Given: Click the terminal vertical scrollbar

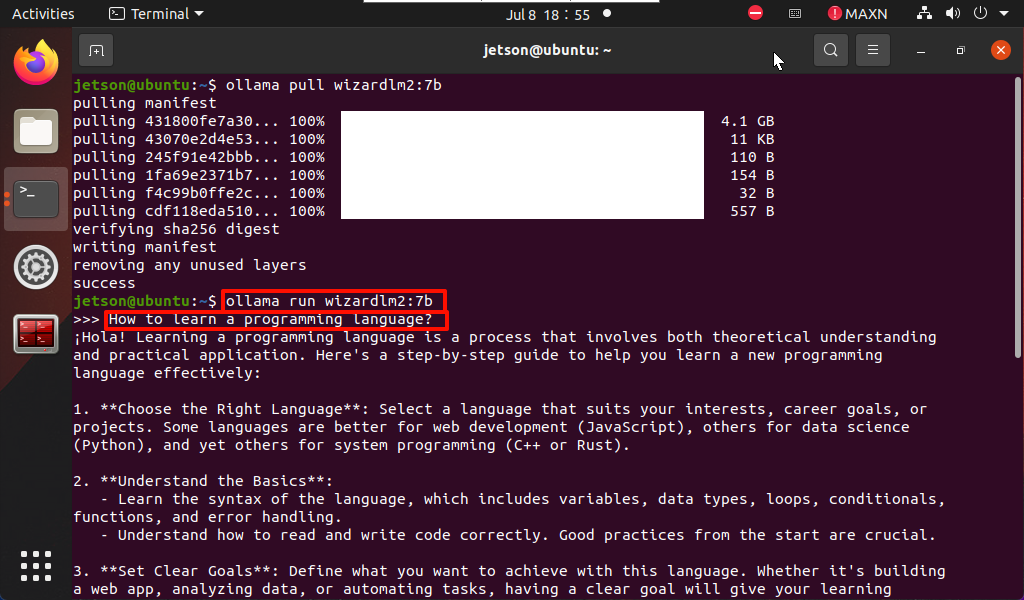Looking at the screenshot, I should pos(1017,217).
